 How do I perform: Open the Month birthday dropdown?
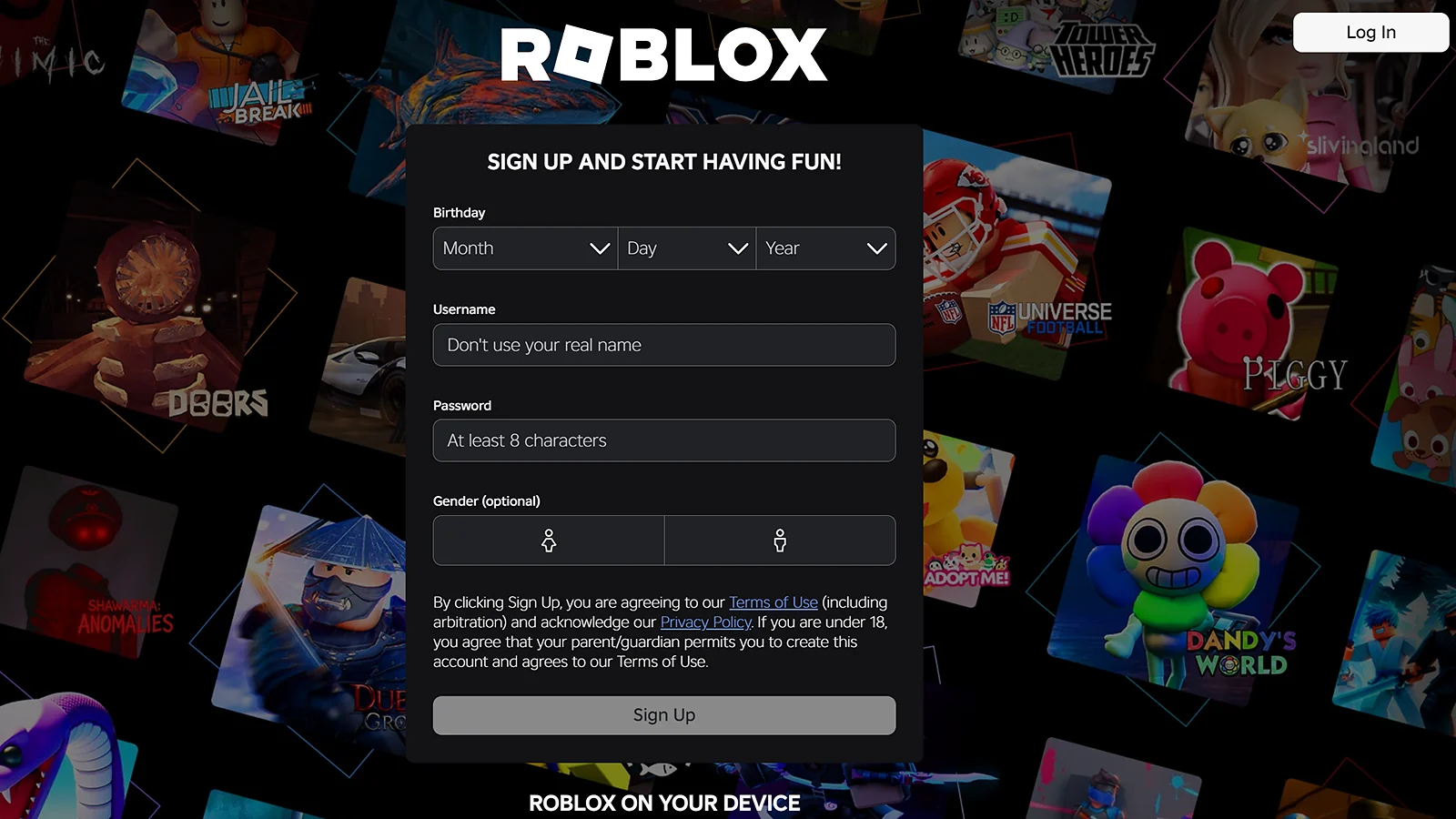point(525,248)
